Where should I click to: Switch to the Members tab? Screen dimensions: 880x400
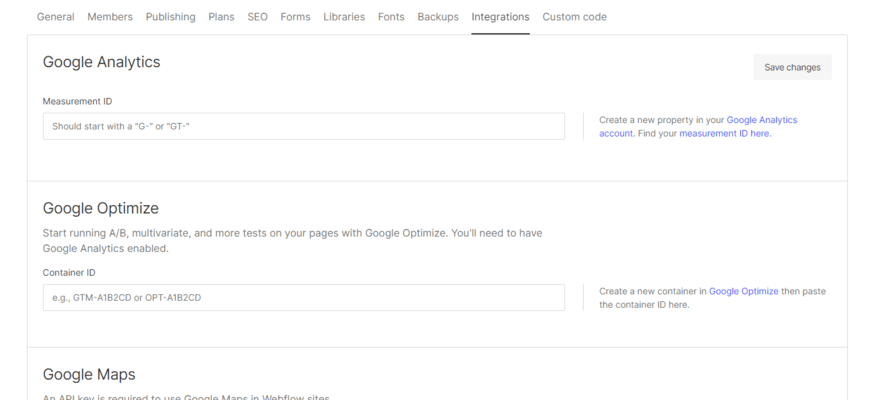(110, 17)
